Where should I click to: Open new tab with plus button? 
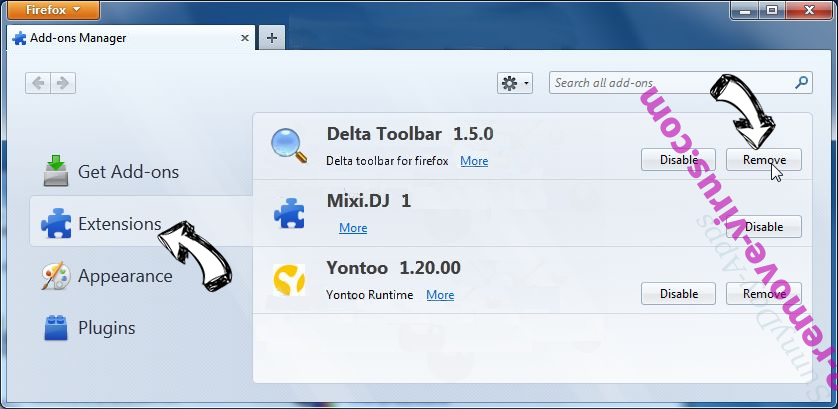[272, 37]
